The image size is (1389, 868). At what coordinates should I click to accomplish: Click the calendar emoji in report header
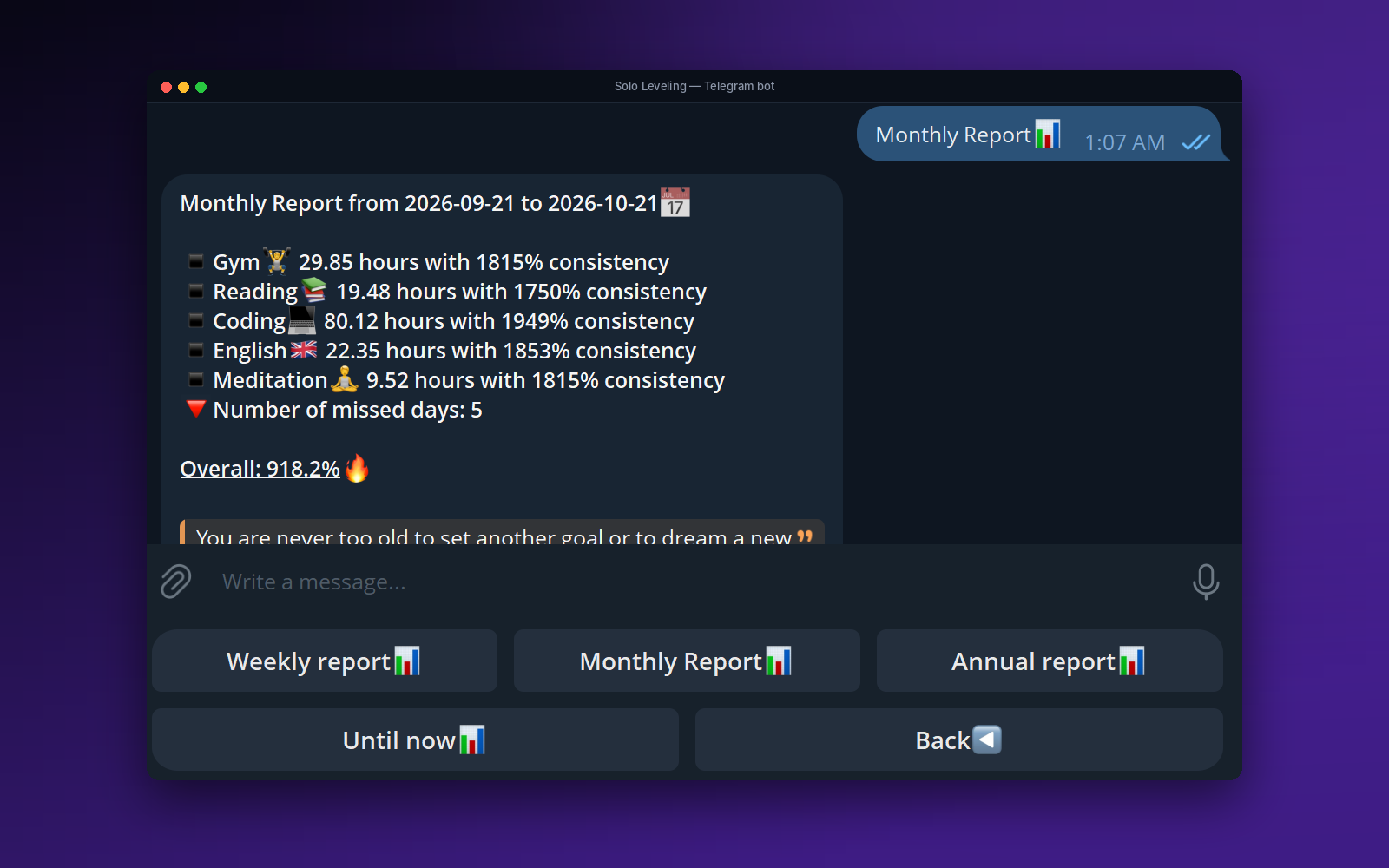tap(675, 202)
